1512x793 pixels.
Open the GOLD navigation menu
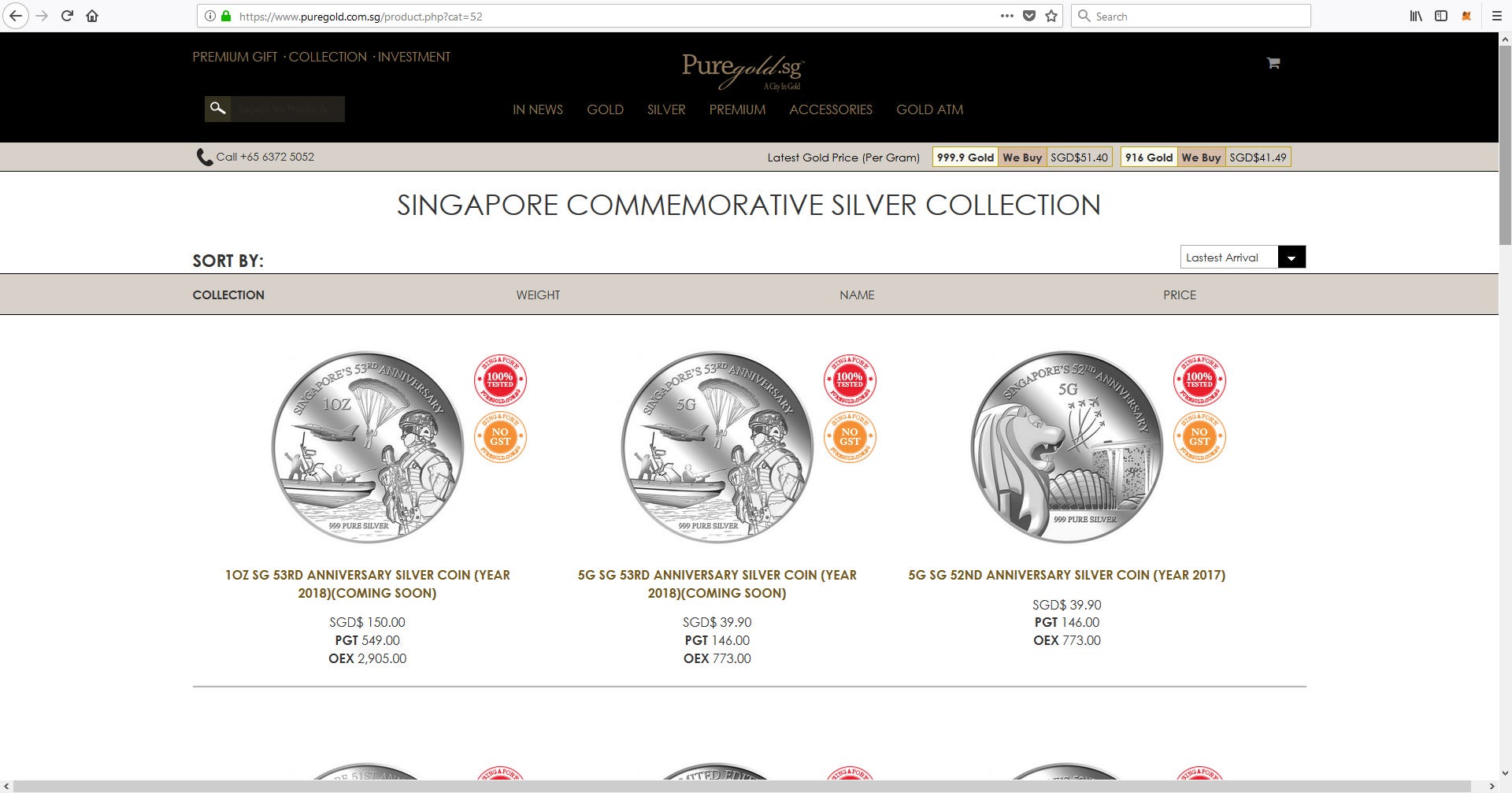pyautogui.click(x=605, y=109)
